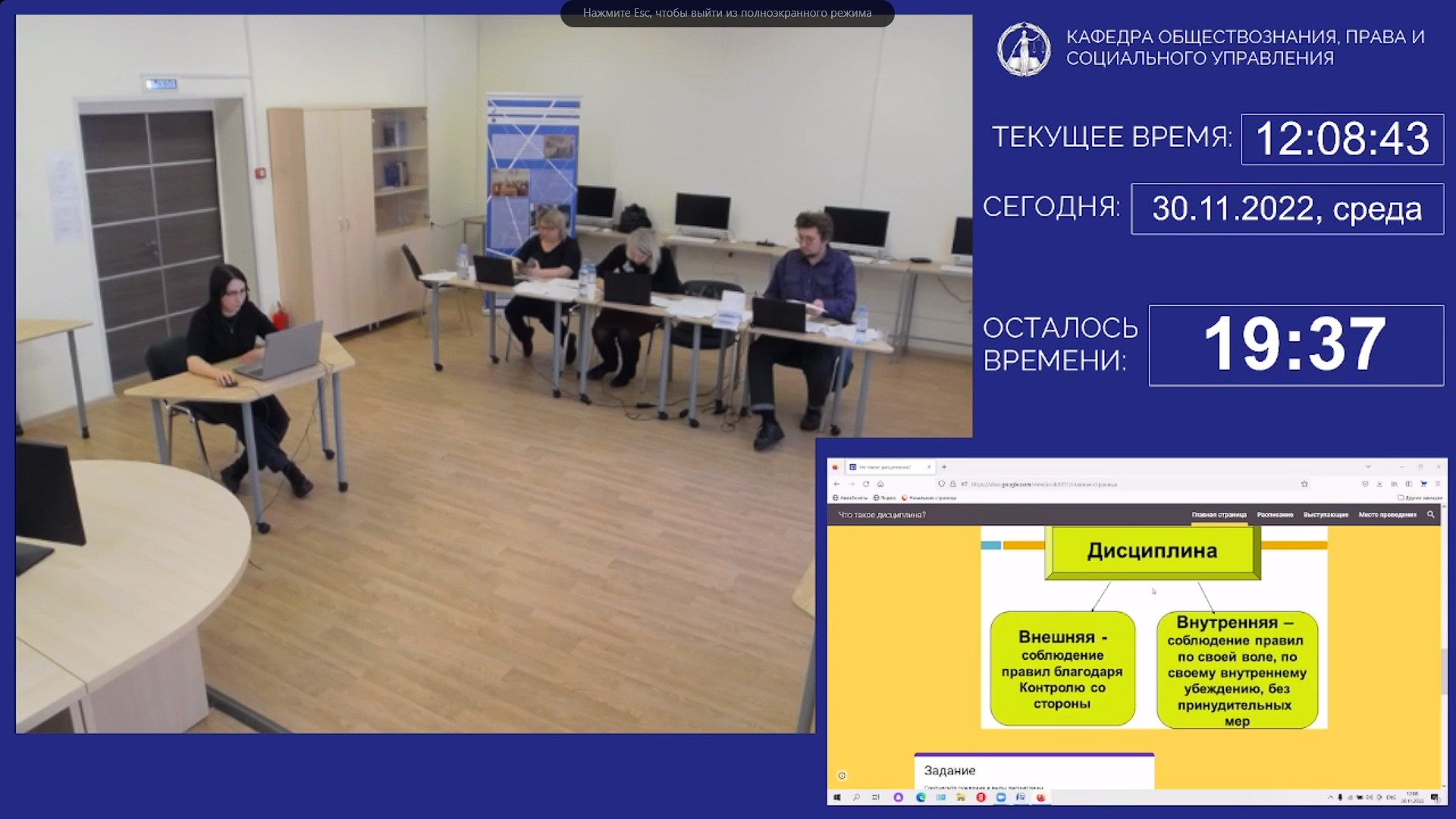The image size is (1456, 819).
Task: Open the Windows Start menu
Action: click(837, 798)
